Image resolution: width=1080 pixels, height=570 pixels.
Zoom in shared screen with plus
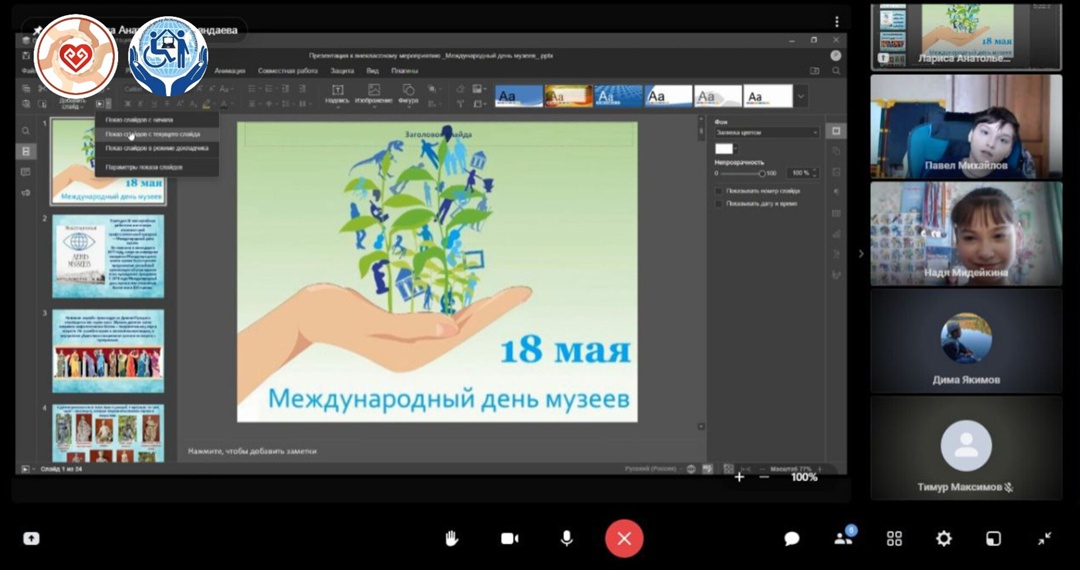tap(739, 476)
